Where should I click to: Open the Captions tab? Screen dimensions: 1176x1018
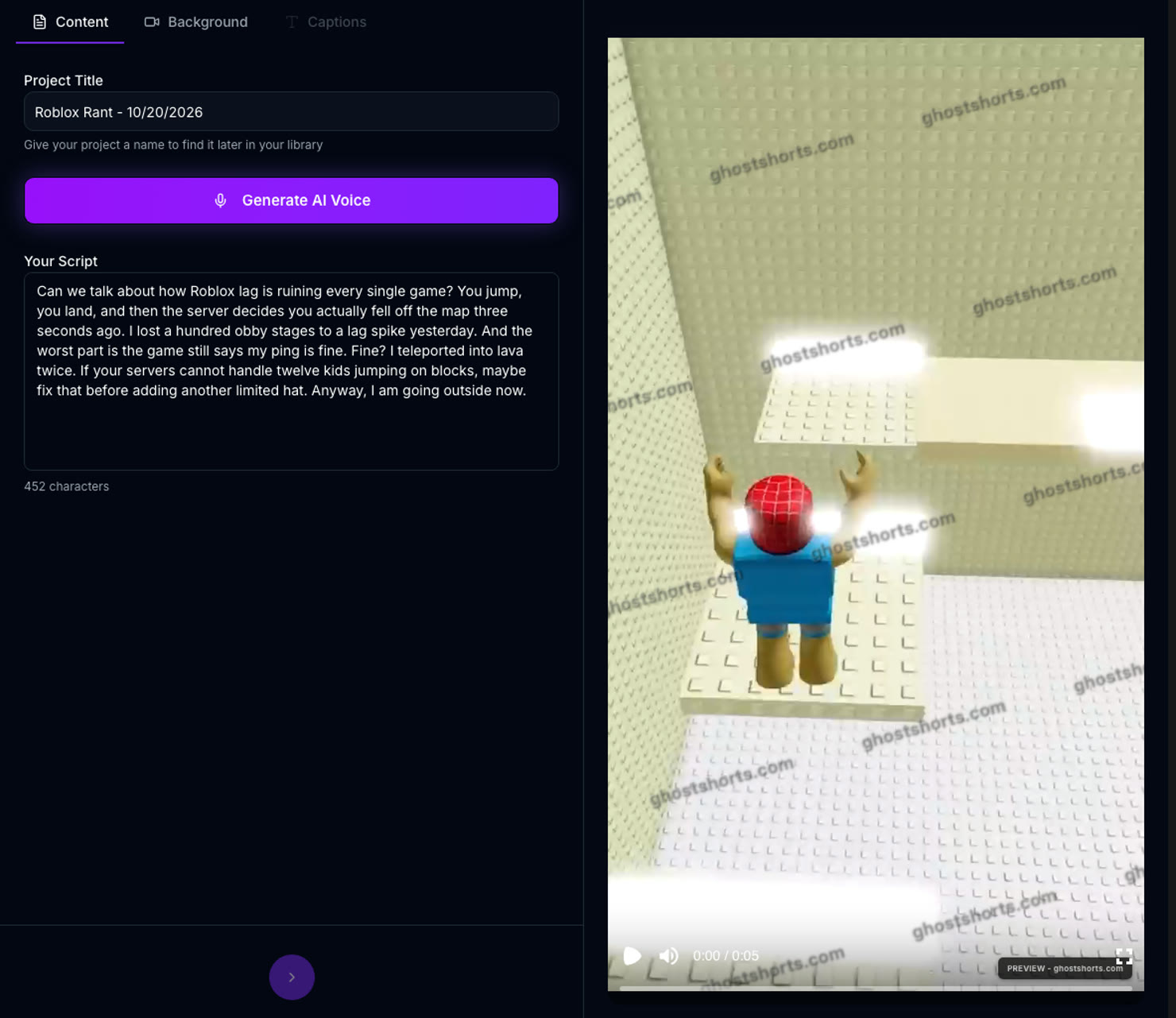(326, 22)
